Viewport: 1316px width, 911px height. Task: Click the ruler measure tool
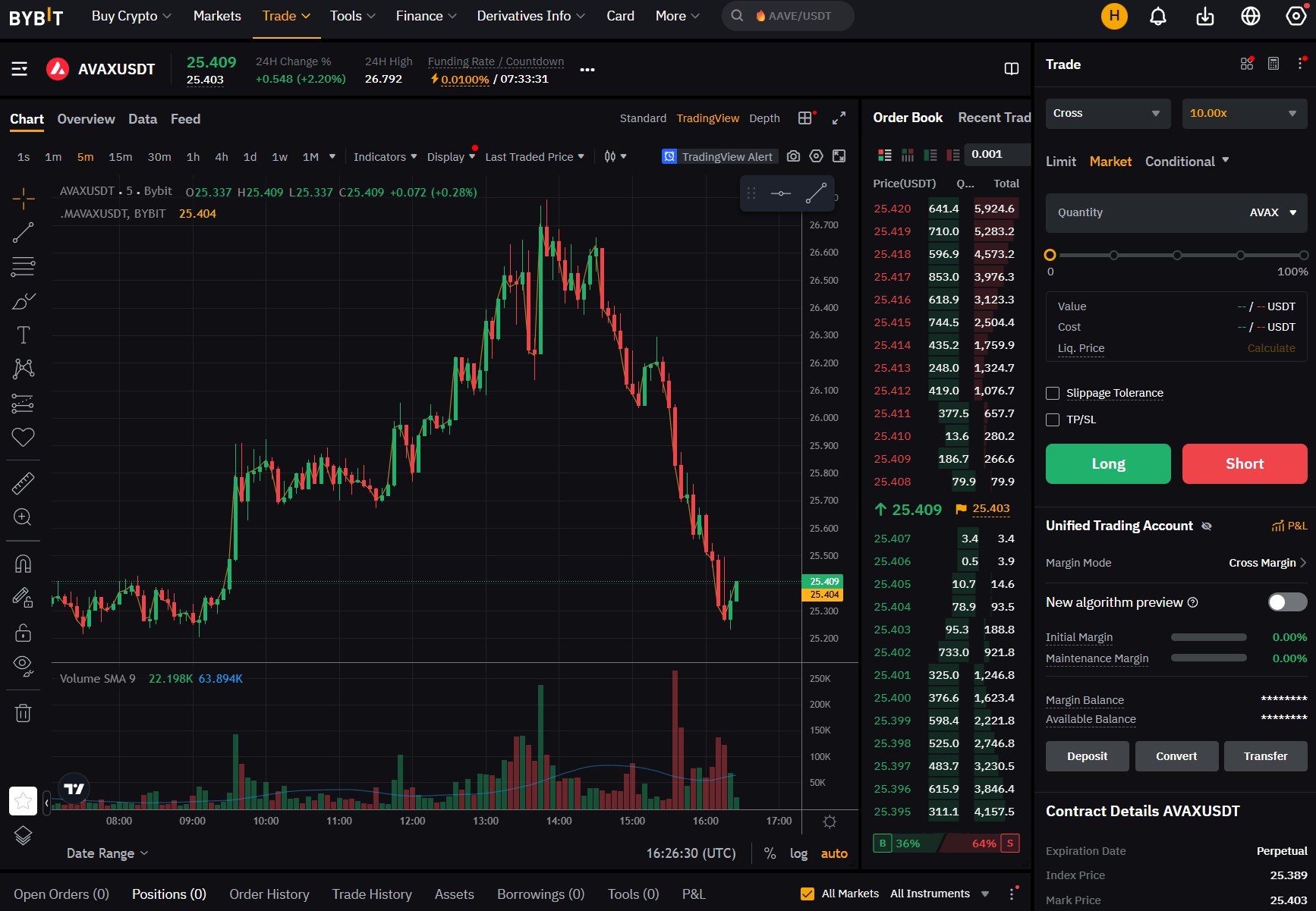(23, 483)
